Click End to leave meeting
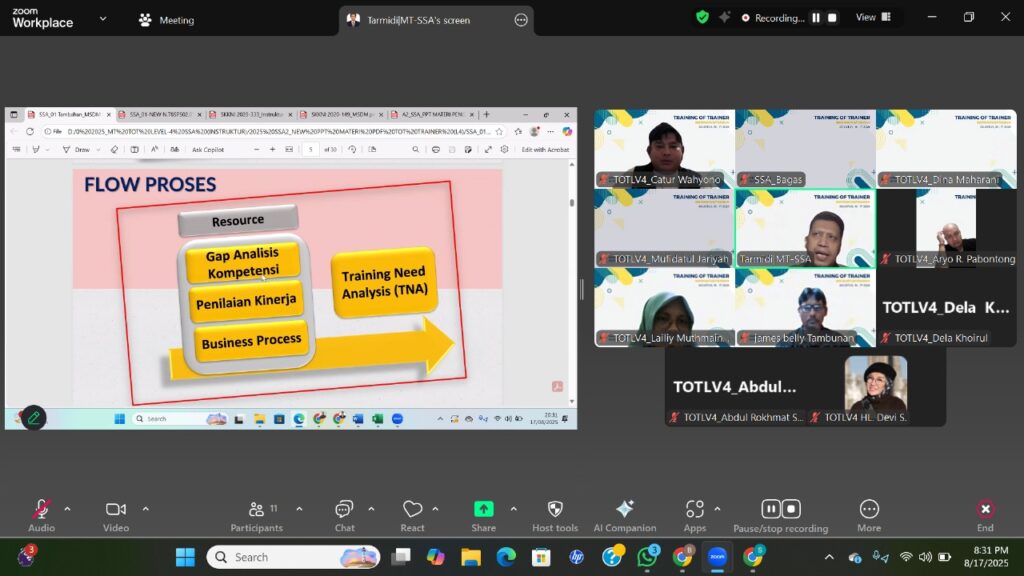1024x576 pixels. pyautogui.click(x=985, y=510)
